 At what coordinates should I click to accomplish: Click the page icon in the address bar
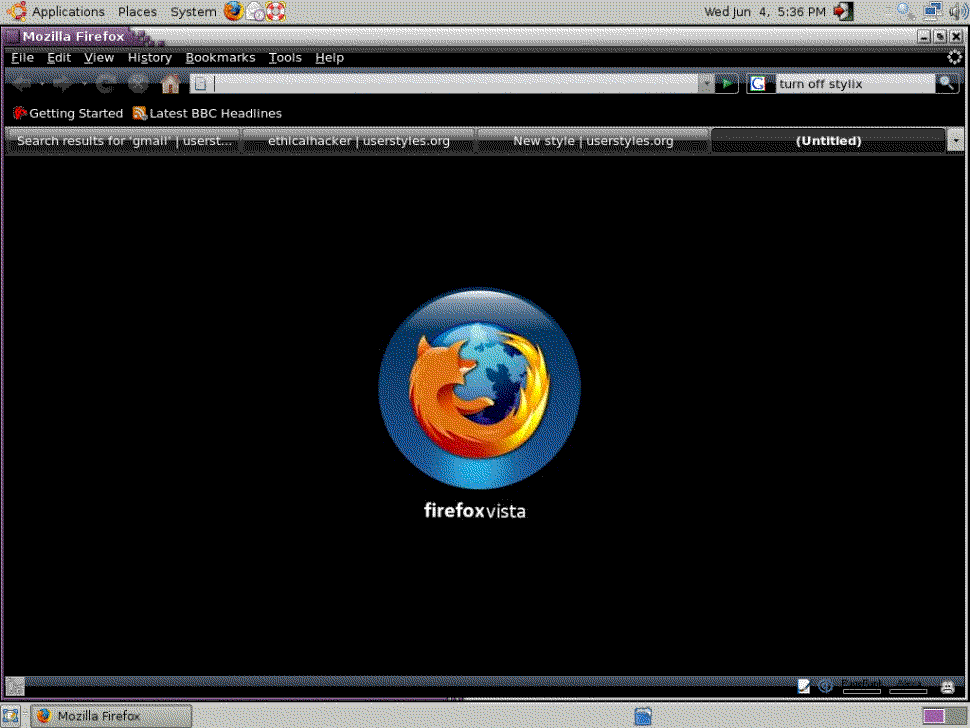point(200,84)
